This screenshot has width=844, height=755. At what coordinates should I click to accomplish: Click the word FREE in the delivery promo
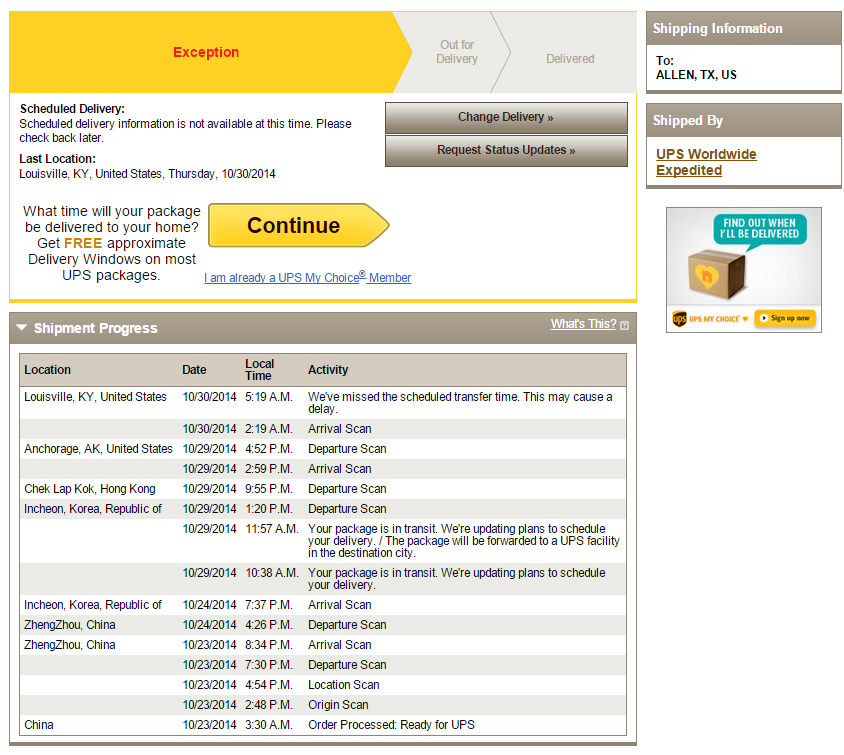(x=83, y=243)
